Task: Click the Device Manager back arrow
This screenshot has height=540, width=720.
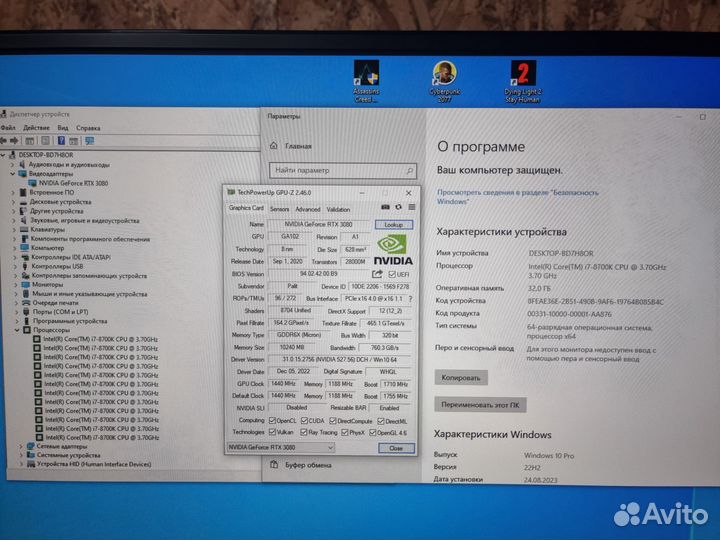Action: click(x=4, y=141)
